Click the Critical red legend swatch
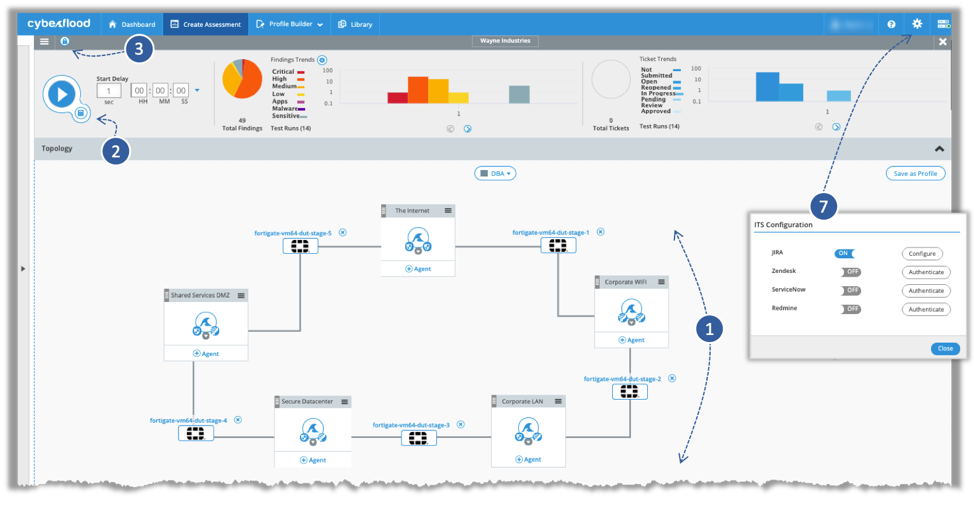974x512 pixels. pyautogui.click(x=301, y=73)
